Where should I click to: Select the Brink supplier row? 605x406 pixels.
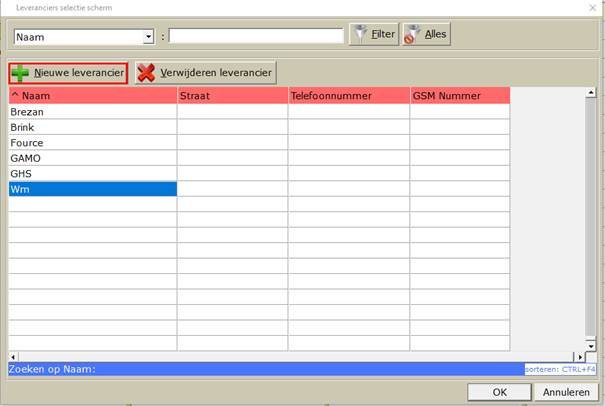259,127
